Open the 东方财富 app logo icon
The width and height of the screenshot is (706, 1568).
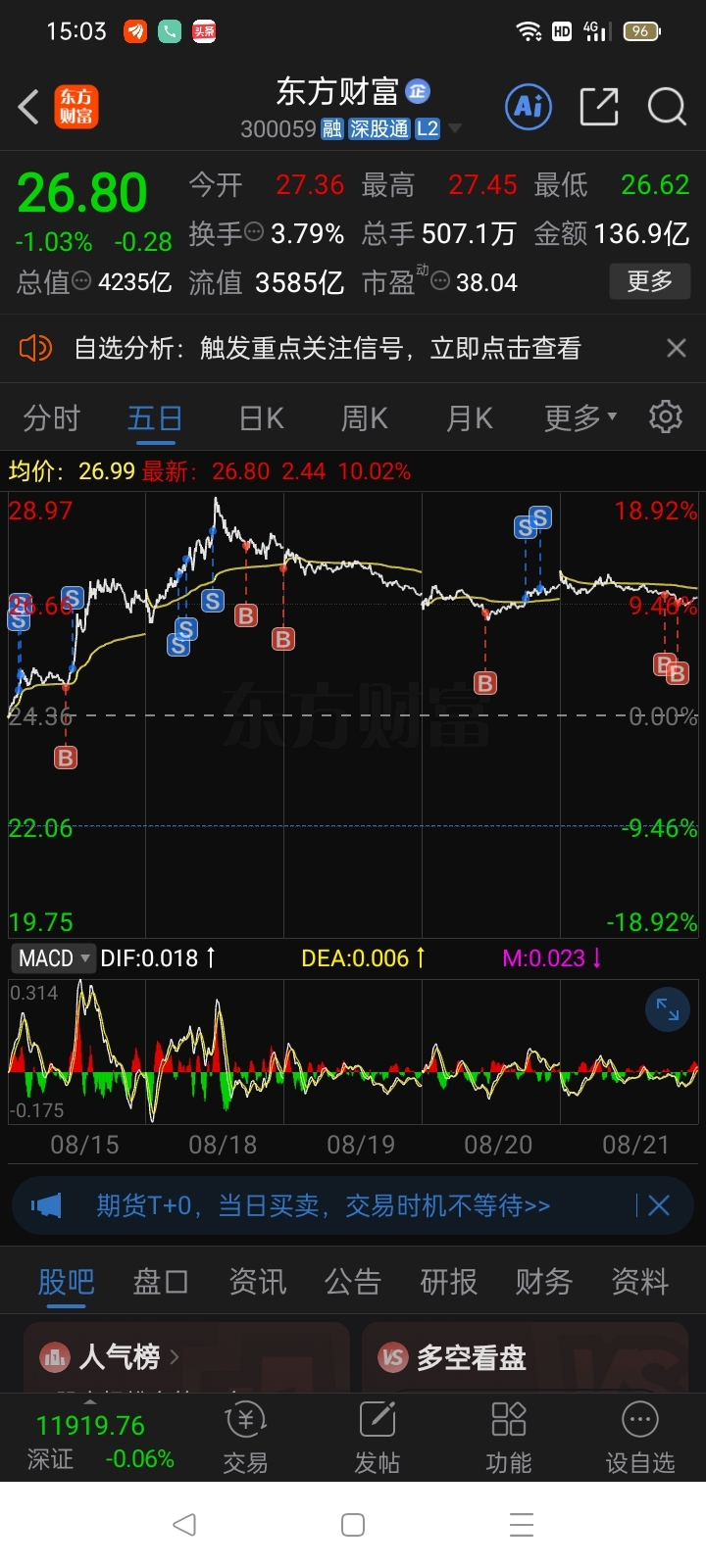point(76,107)
